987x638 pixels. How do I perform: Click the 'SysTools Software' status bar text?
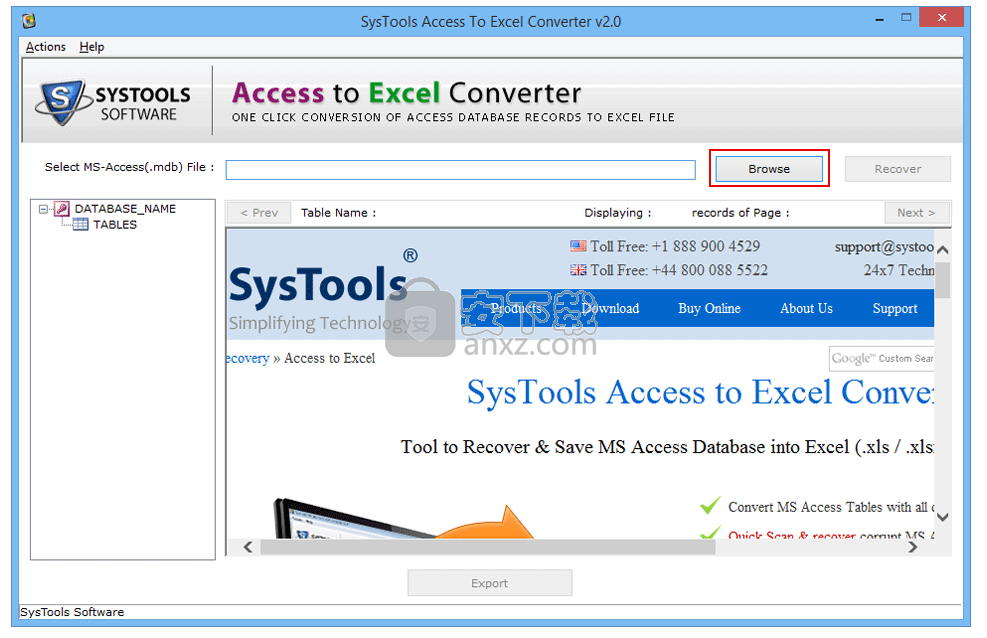click(72, 612)
